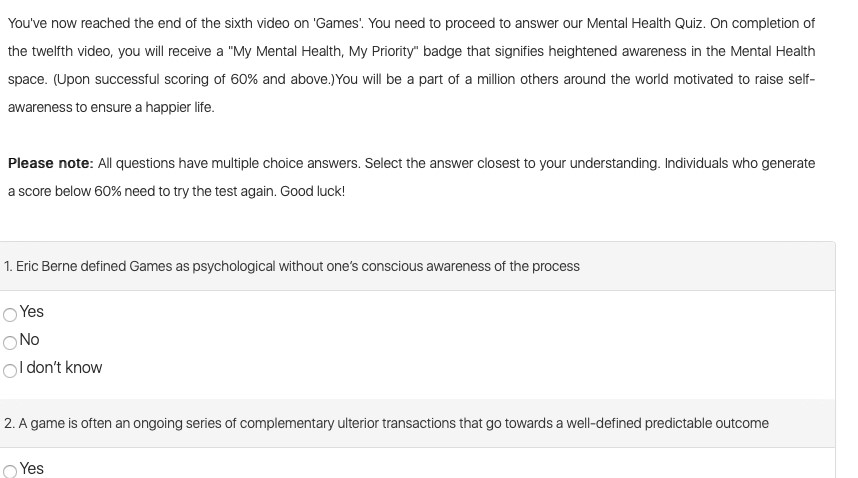Click the question 1 header about Eric Berne

coord(418,266)
